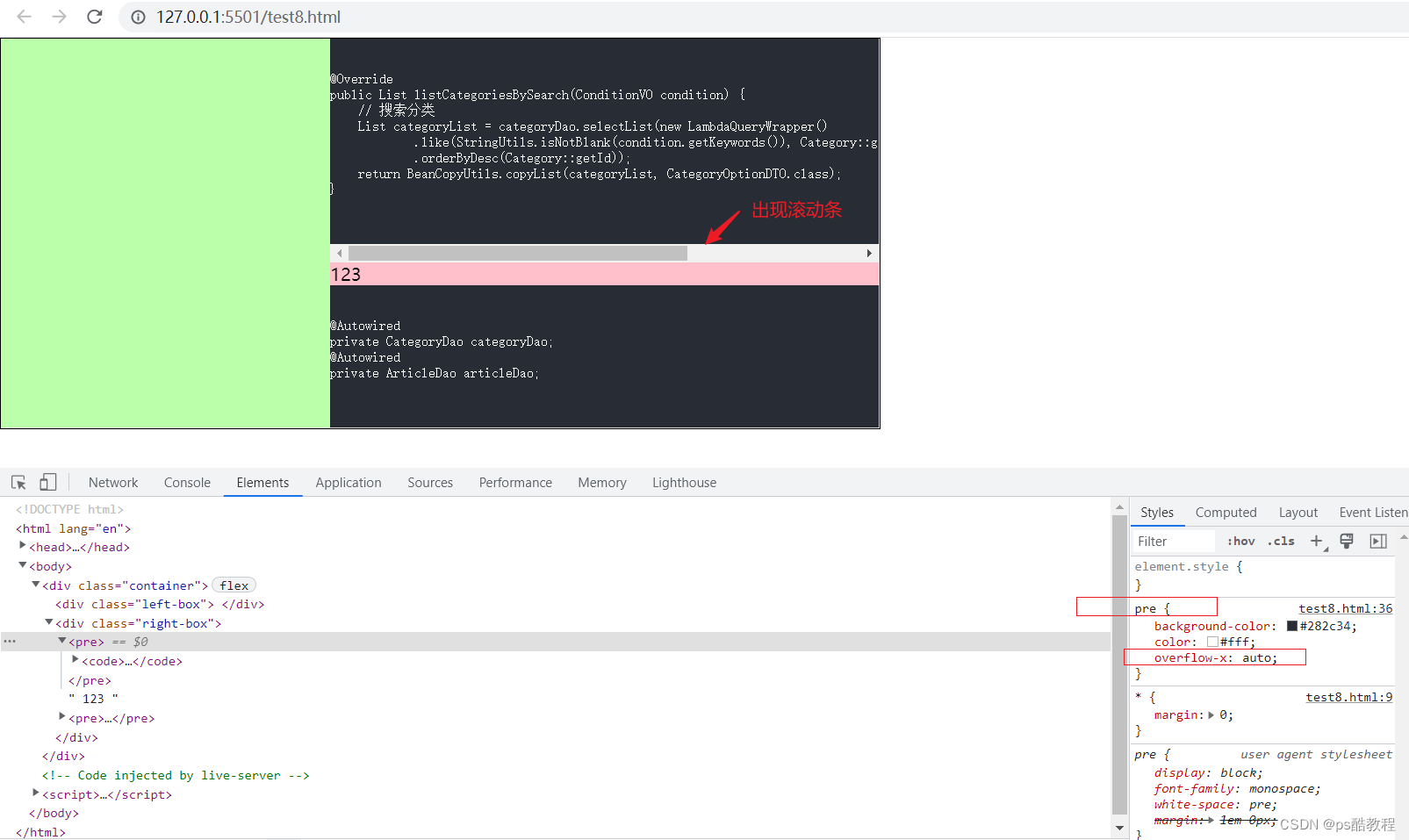Screen dimensions: 1409x840
Task: Click the private ArticleDao articleDao line
Action: (435, 373)
